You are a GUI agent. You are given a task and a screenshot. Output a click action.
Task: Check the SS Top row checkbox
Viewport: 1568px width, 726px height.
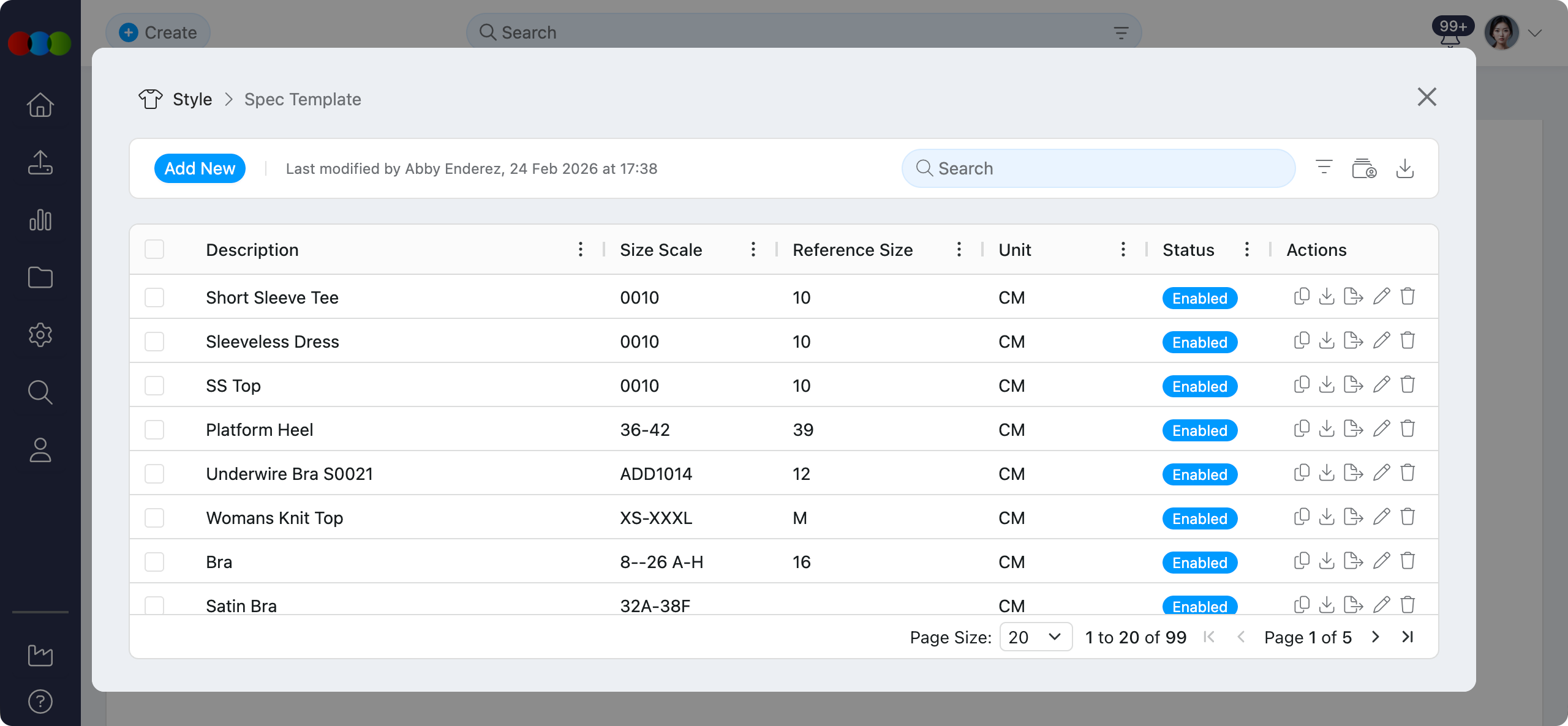[x=154, y=385]
